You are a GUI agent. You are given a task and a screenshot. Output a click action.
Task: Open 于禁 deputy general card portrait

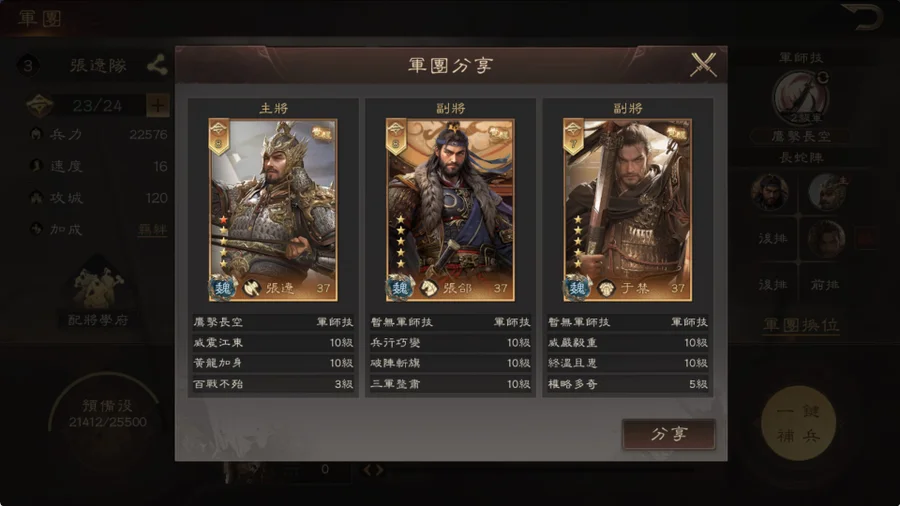point(627,210)
